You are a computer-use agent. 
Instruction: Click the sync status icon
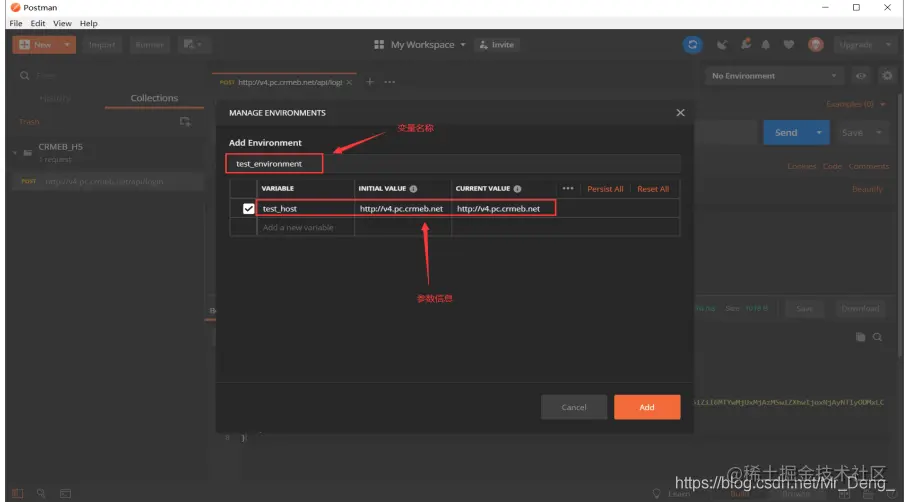[x=693, y=44]
